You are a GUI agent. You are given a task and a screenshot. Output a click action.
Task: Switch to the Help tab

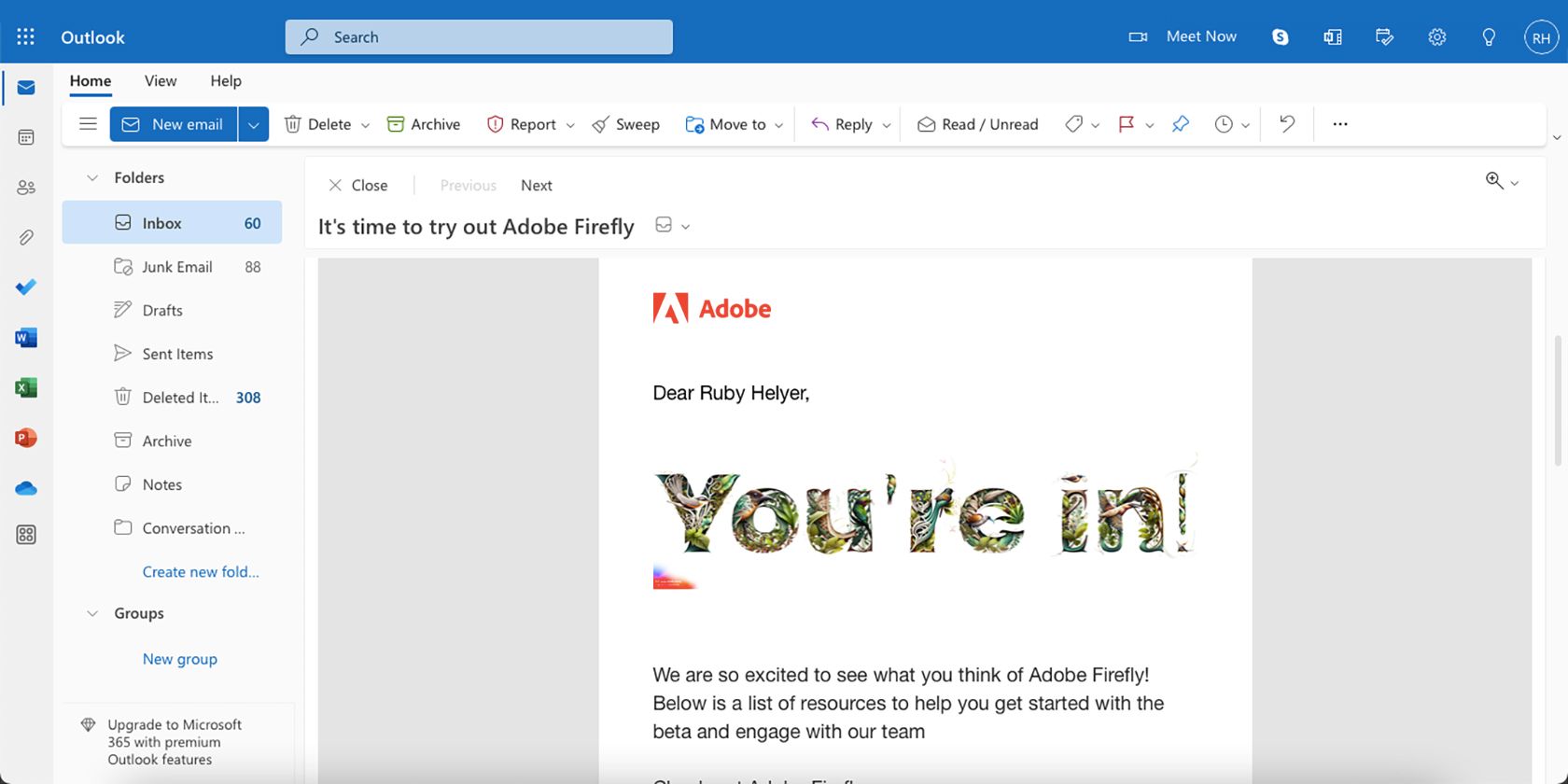click(226, 81)
